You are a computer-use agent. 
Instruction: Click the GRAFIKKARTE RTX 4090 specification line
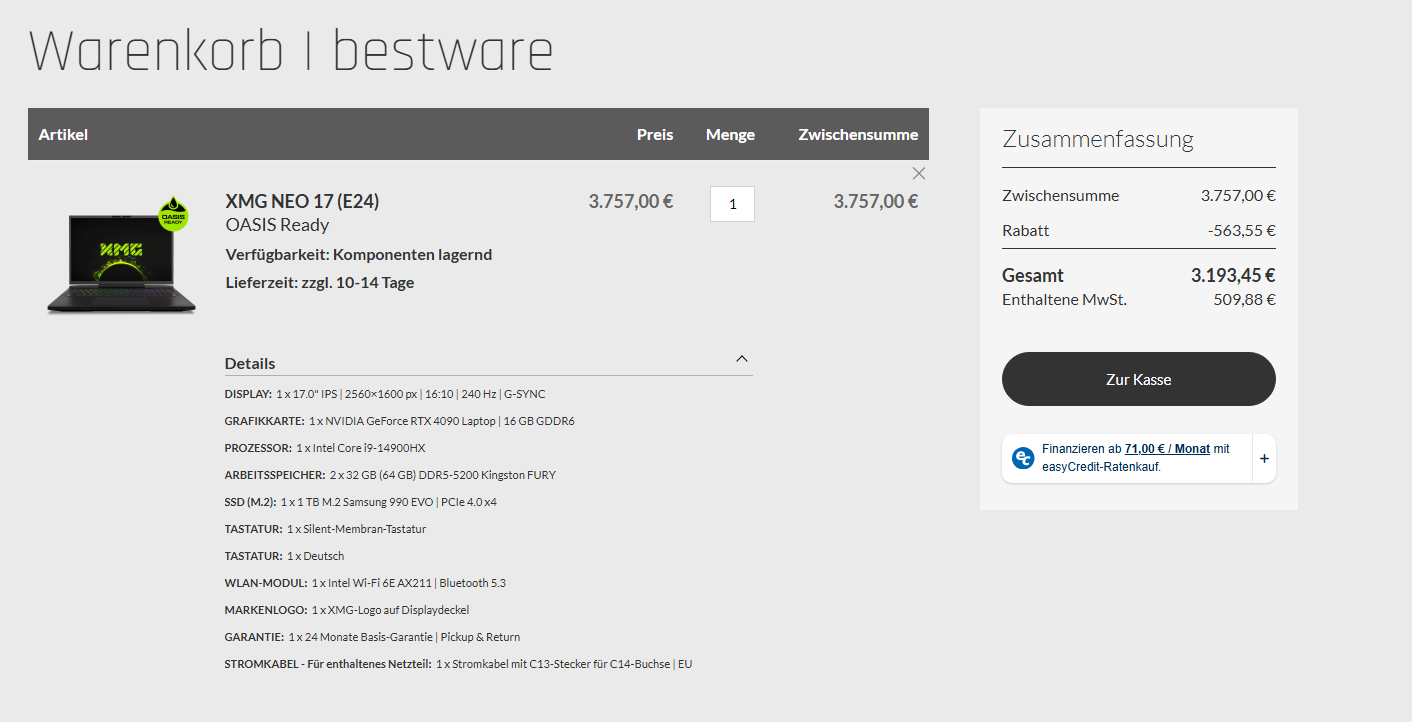[x=400, y=421]
